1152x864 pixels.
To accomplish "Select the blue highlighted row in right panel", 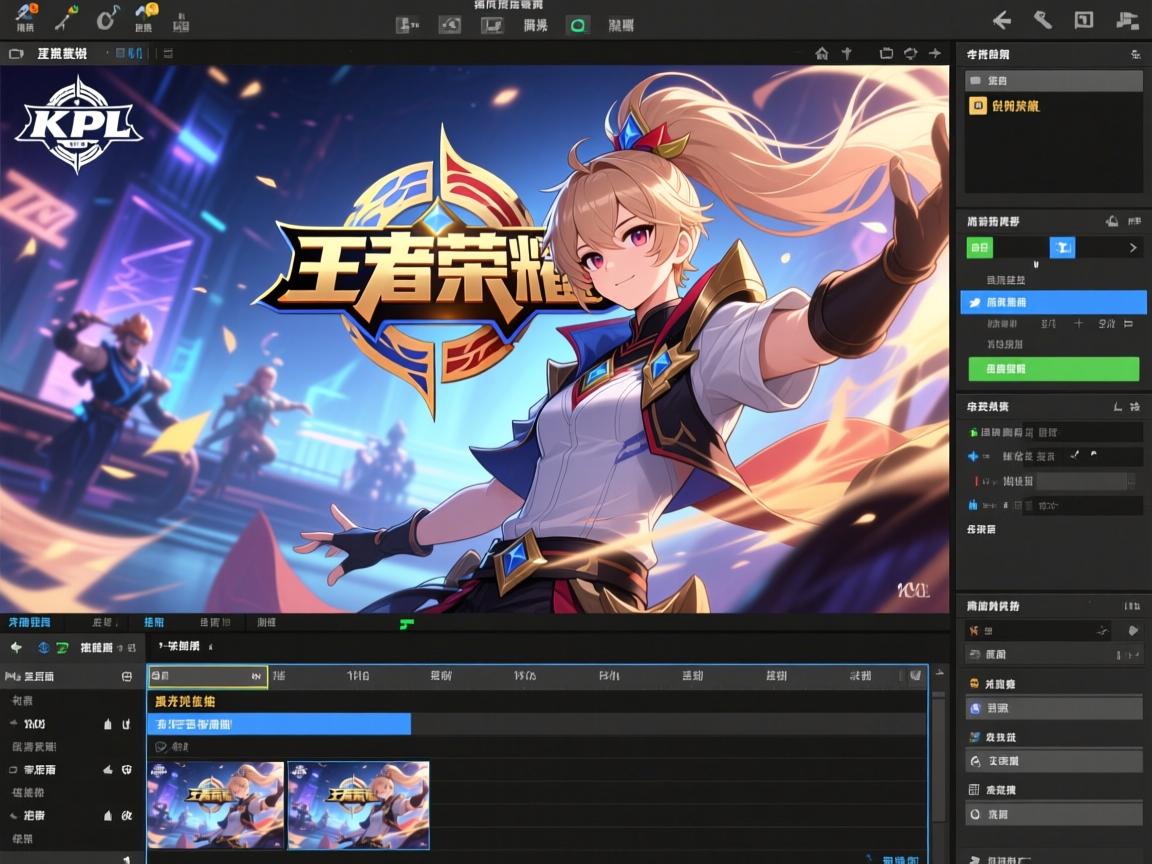I will tap(1053, 302).
